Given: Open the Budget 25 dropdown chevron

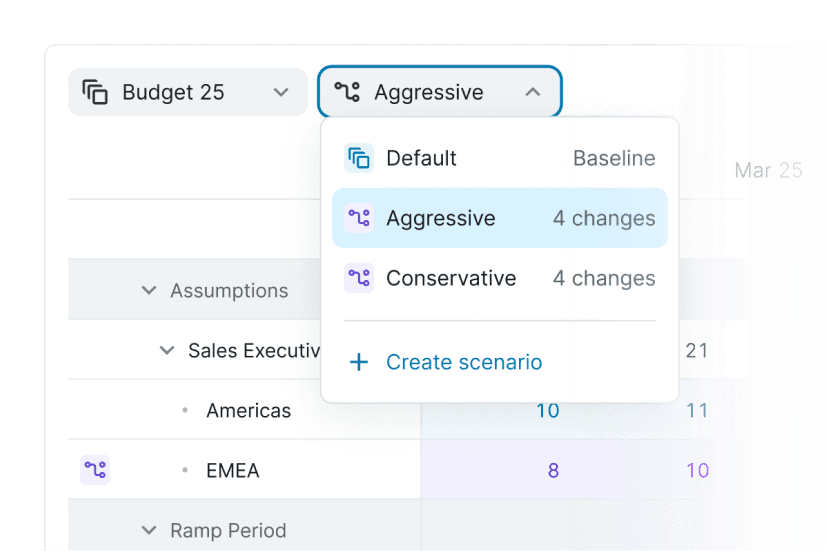Looking at the screenshot, I should (281, 93).
